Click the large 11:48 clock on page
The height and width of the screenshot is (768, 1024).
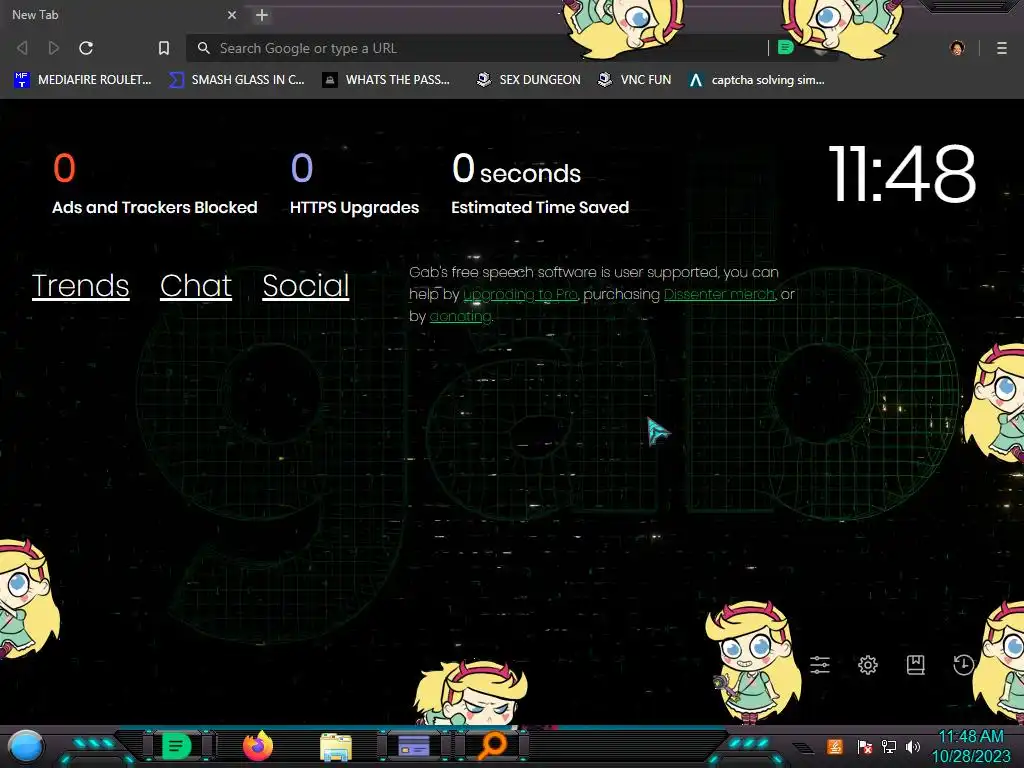click(902, 174)
